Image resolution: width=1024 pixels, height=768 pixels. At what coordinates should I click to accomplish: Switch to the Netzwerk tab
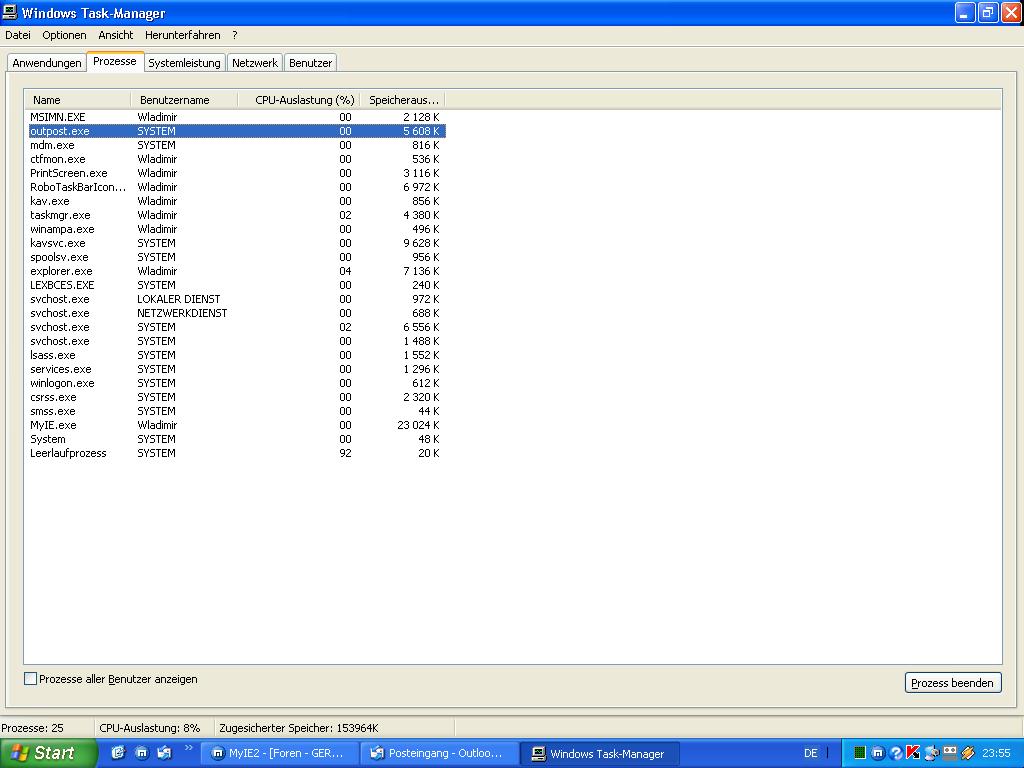255,63
